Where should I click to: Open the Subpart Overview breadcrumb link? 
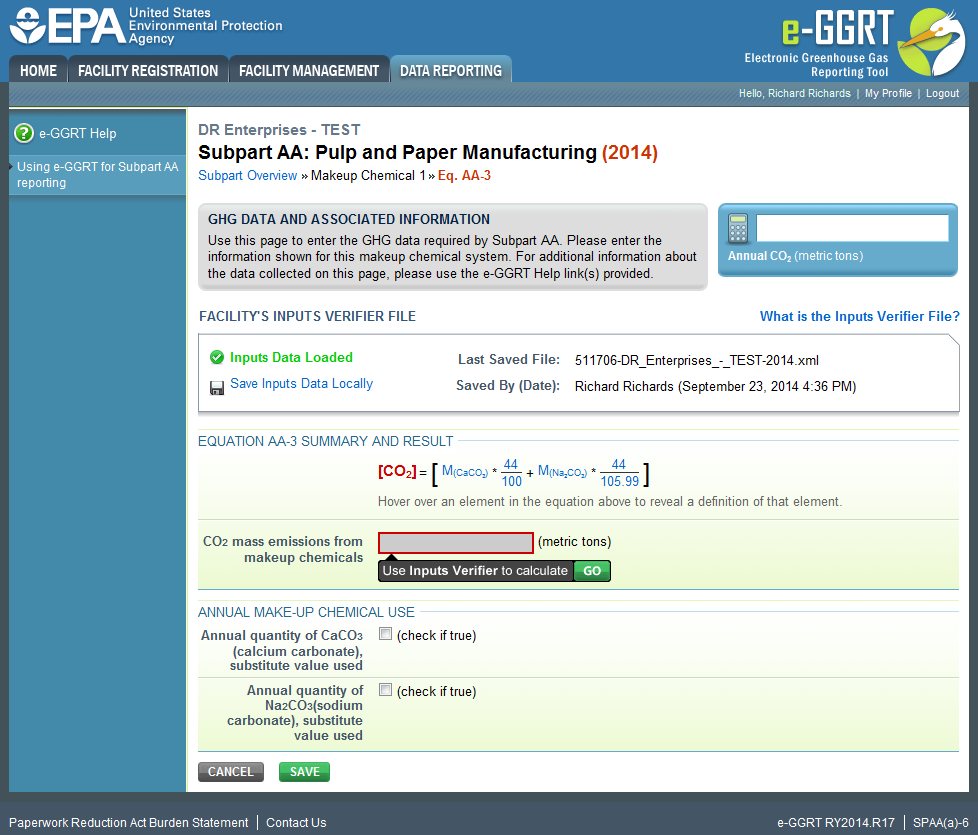coord(247,174)
